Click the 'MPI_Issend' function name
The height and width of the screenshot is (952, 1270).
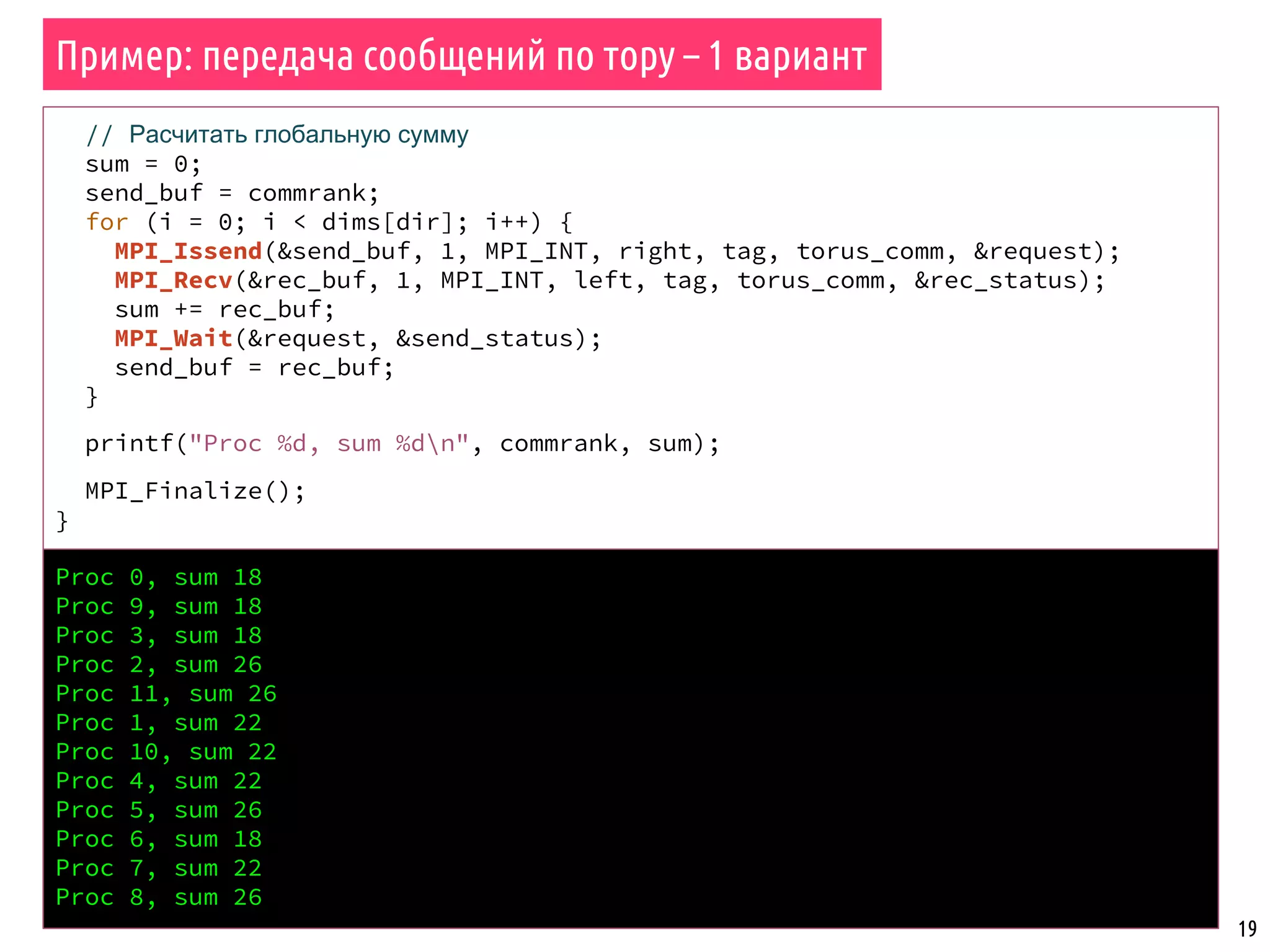(x=188, y=251)
